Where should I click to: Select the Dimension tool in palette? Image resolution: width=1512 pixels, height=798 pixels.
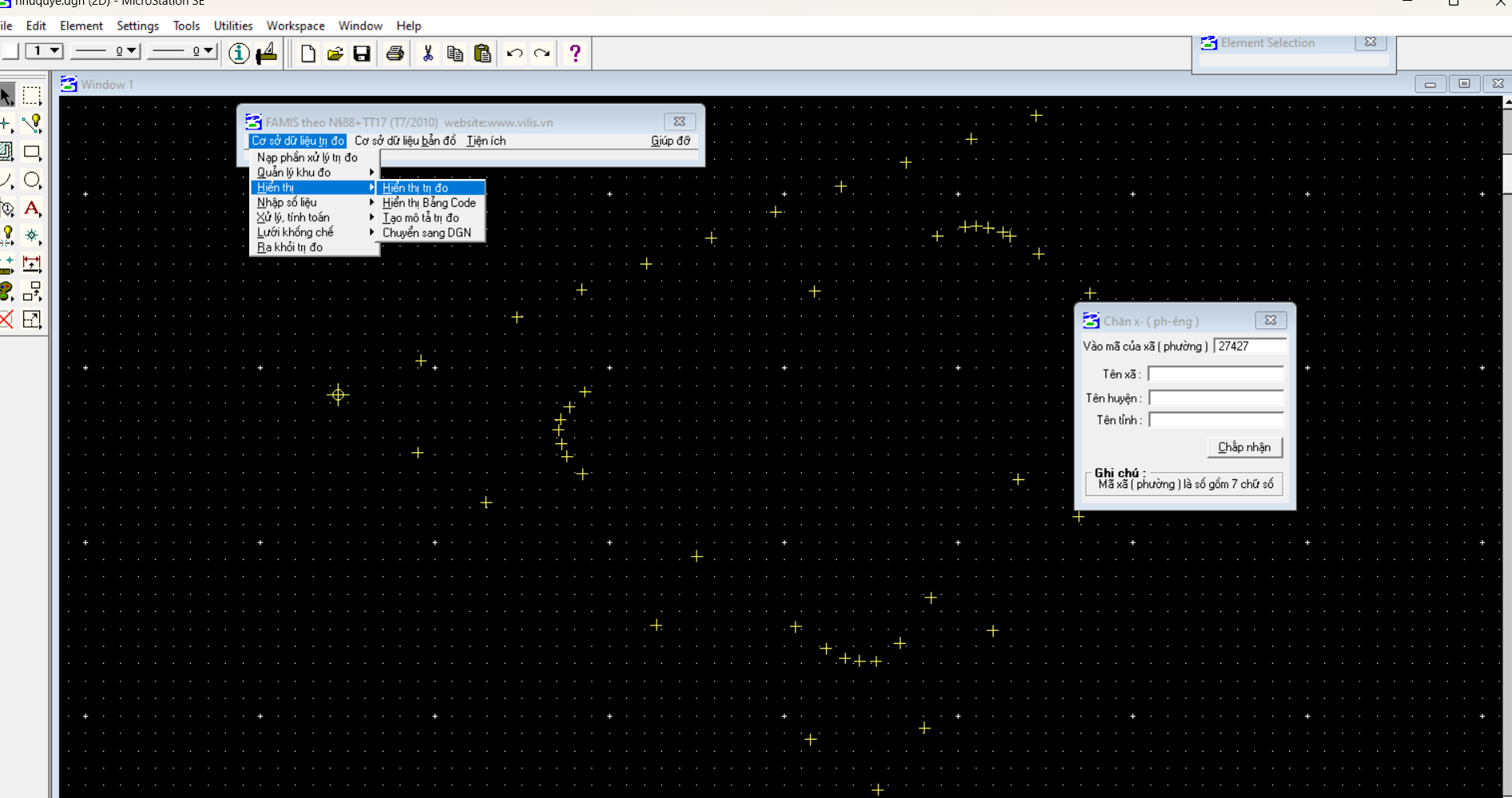click(32, 264)
